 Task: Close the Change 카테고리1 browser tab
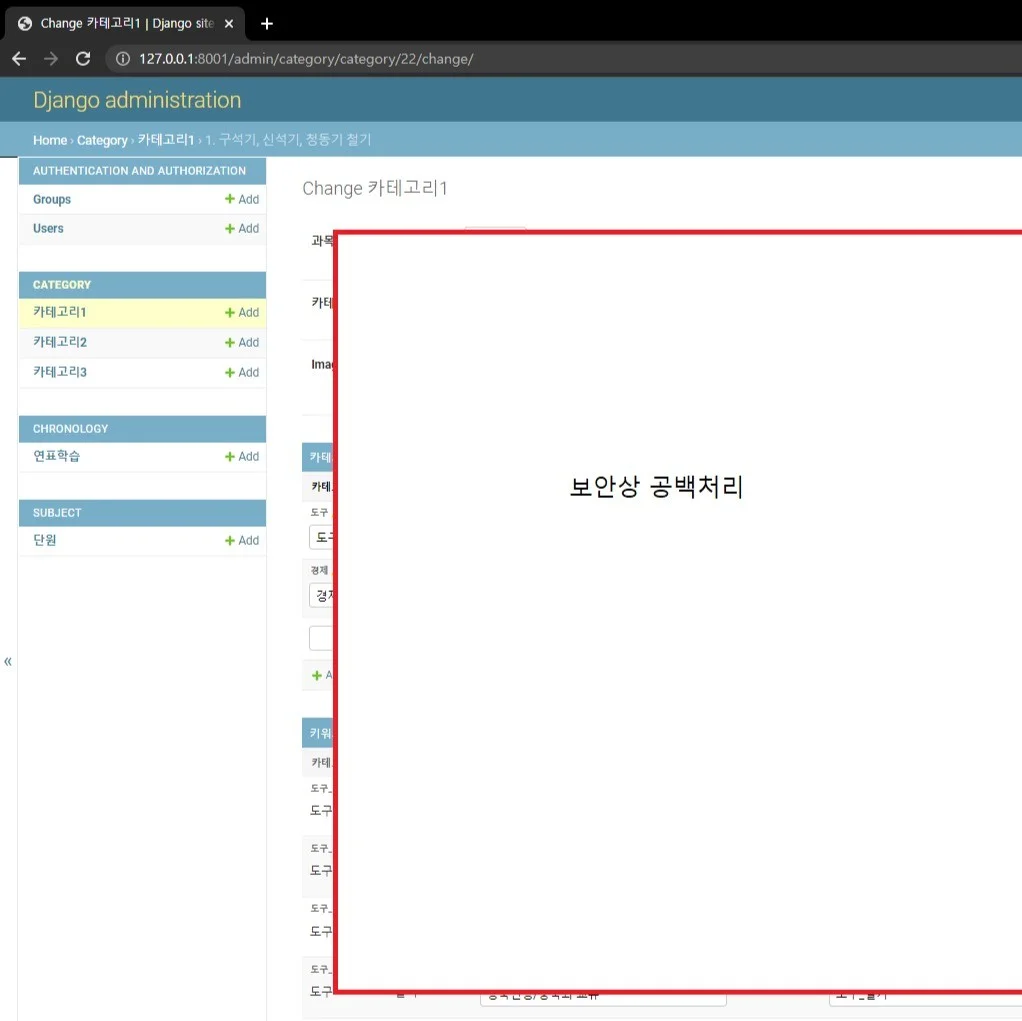pos(229,23)
